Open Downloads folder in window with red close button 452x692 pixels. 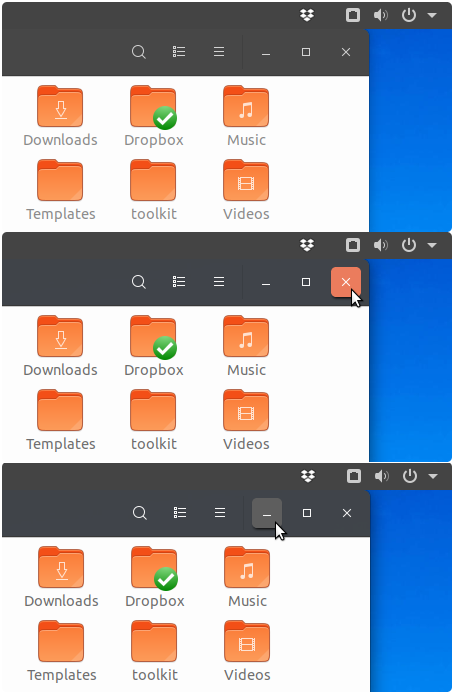click(x=60, y=337)
